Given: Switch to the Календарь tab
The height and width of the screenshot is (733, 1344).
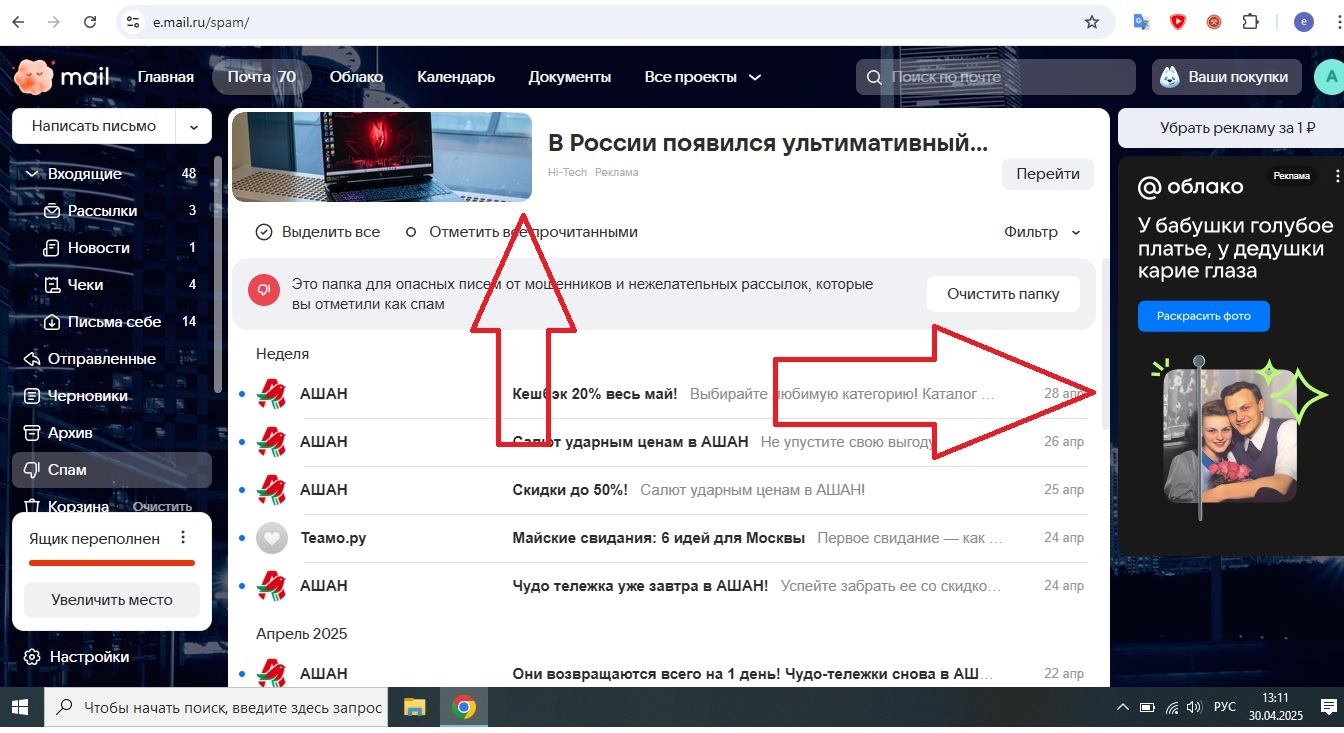Looking at the screenshot, I should tap(455, 77).
